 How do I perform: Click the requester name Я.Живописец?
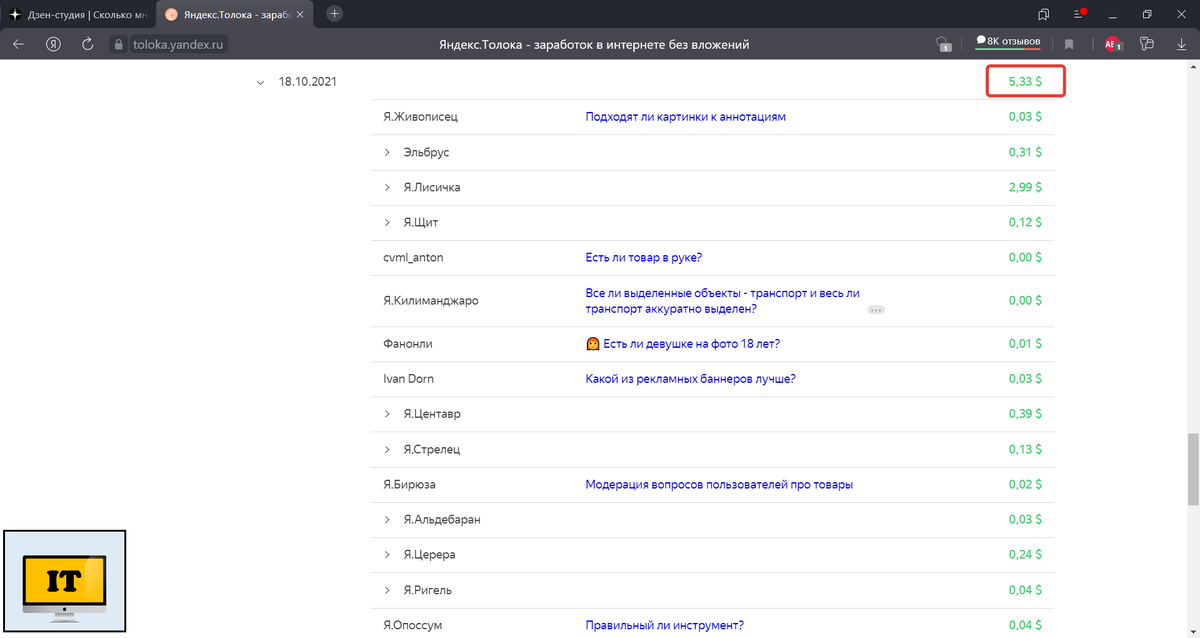pyautogui.click(x=420, y=117)
